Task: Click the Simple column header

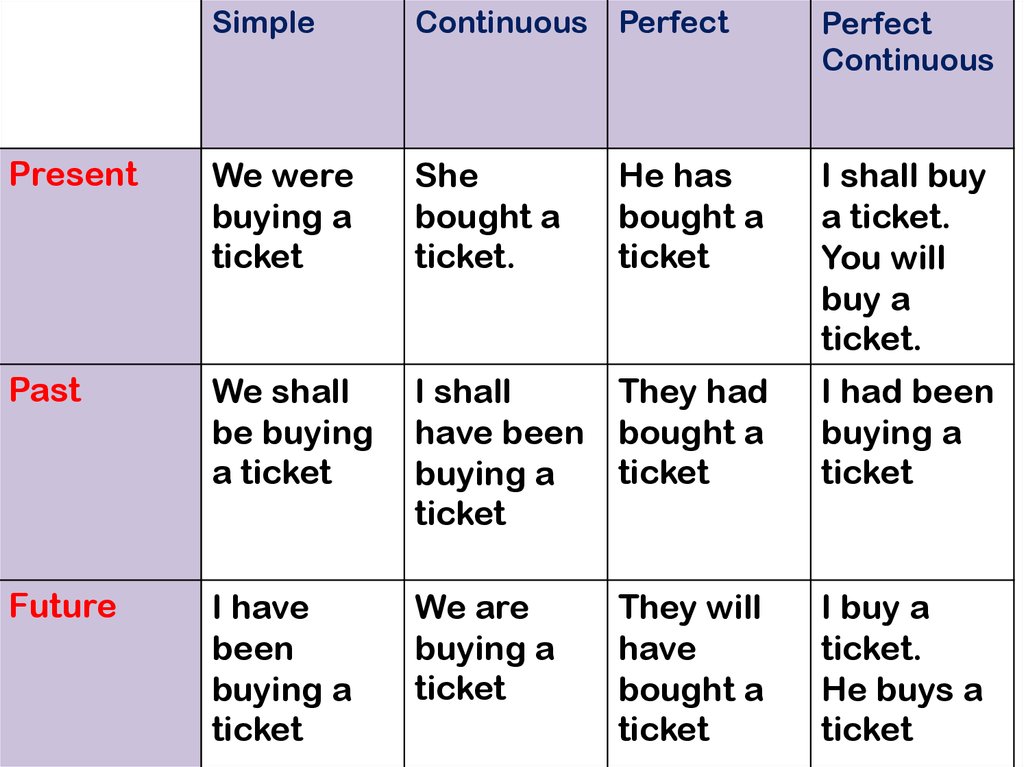Action: (x=302, y=74)
